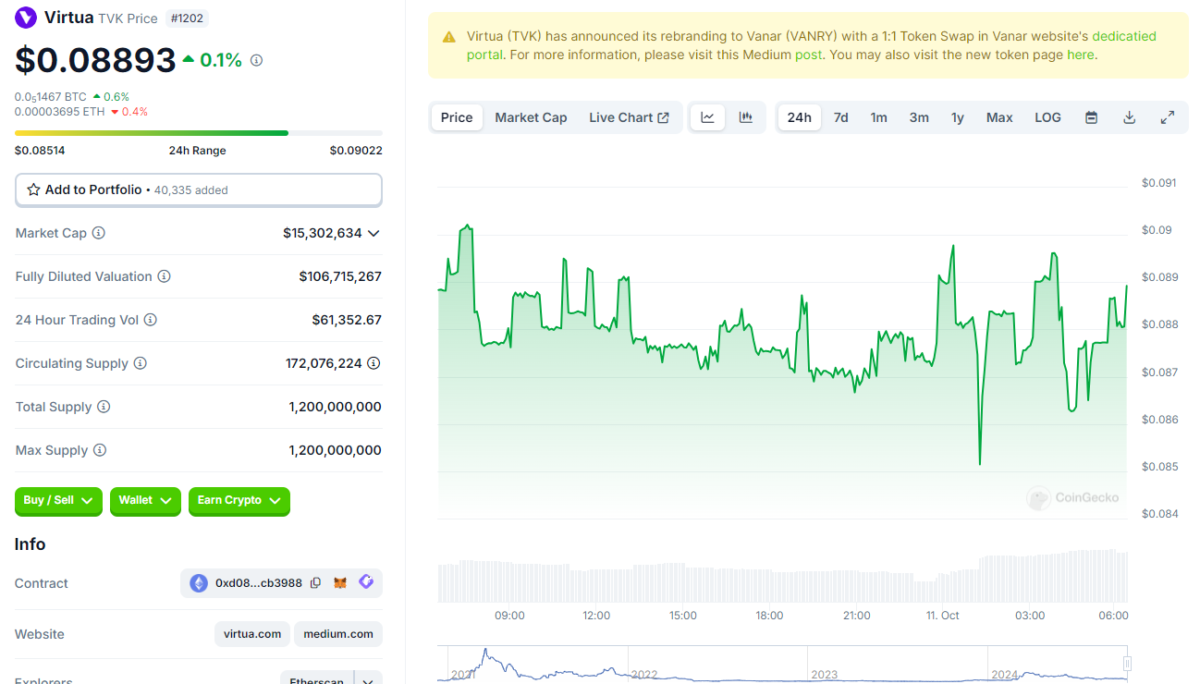Open the Buy / Sell dropdown

tap(58, 500)
